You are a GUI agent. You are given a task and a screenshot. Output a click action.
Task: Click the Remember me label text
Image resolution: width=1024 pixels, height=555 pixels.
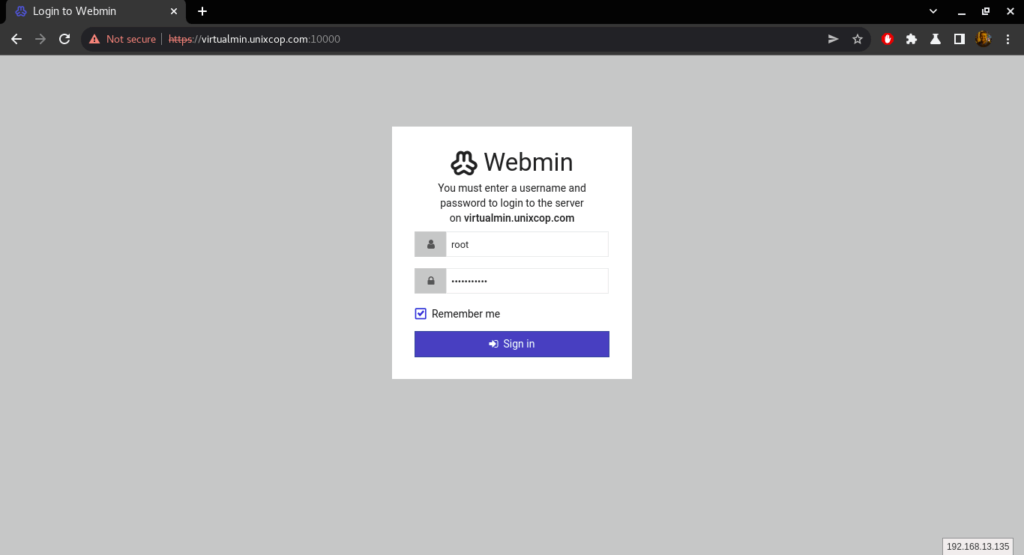[466, 314]
